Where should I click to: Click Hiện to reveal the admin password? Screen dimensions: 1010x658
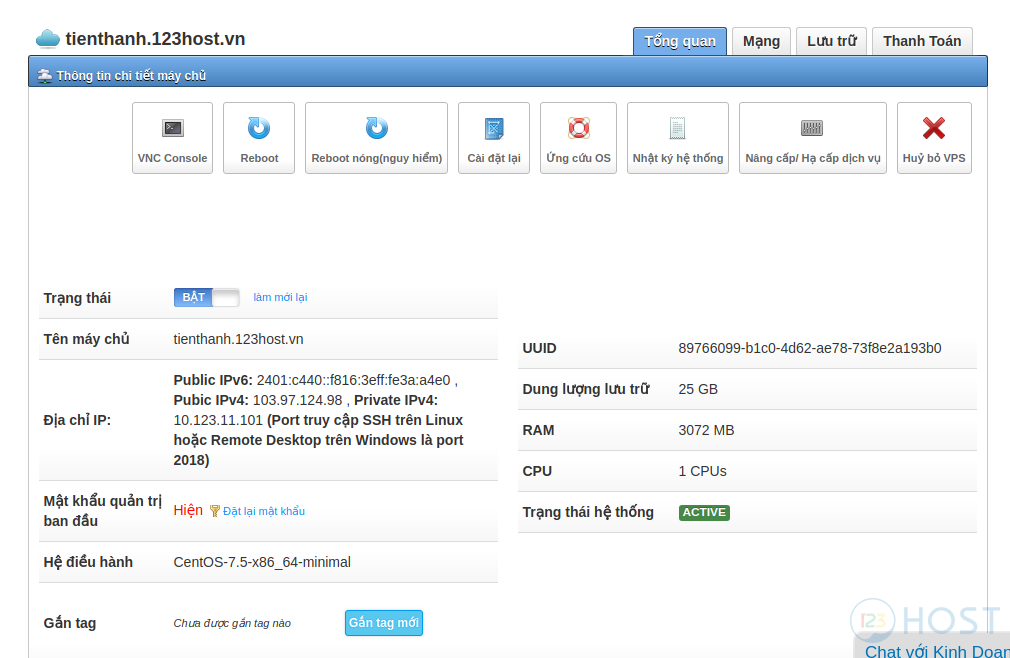[188, 511]
